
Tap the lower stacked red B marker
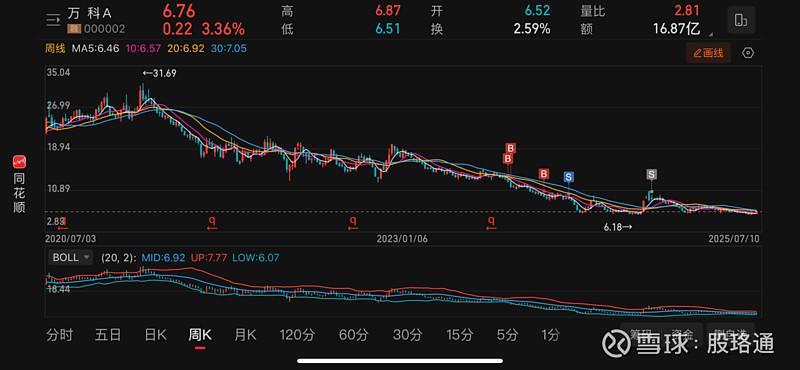(508, 159)
